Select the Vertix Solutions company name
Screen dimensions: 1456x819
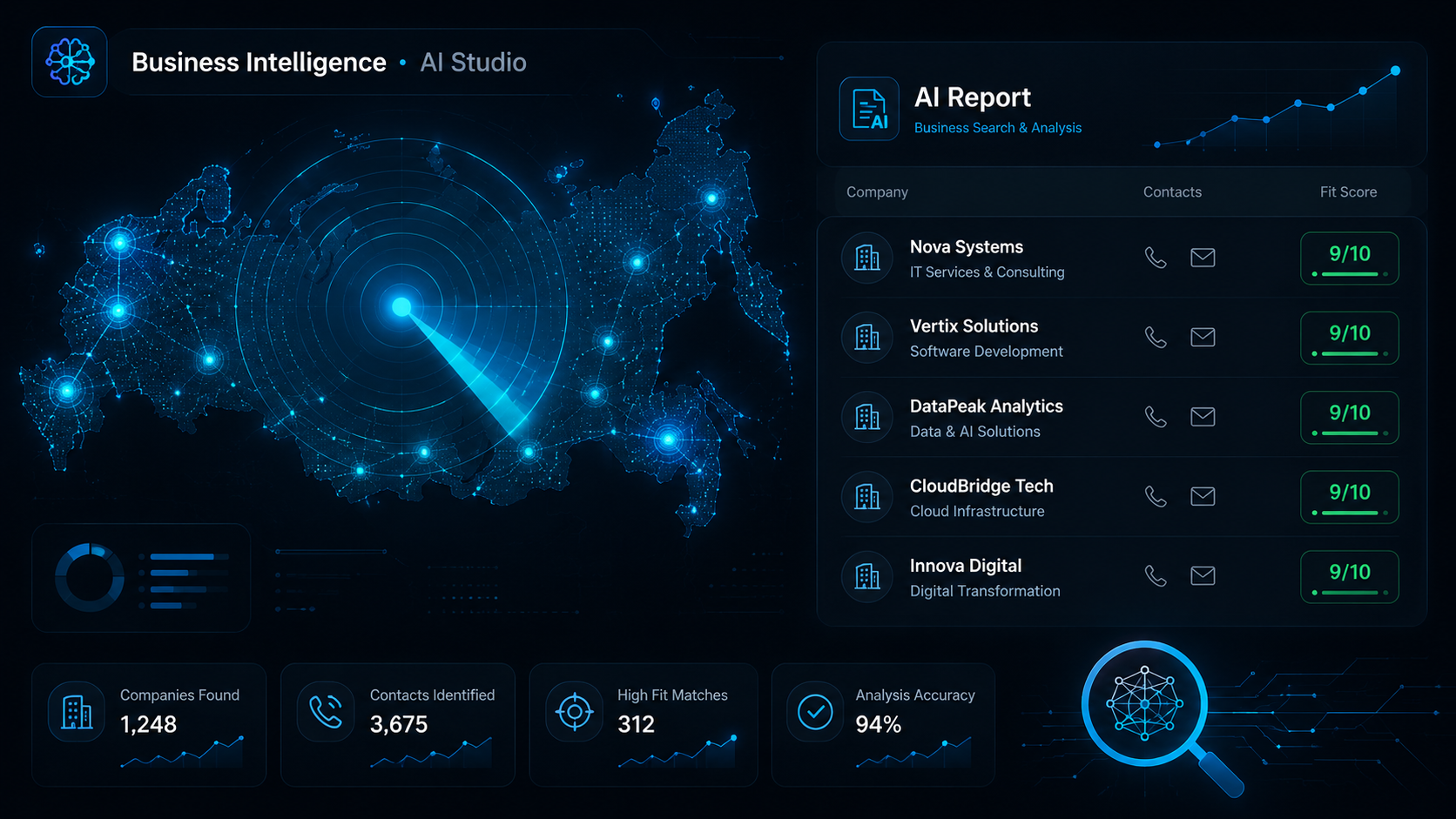(974, 326)
